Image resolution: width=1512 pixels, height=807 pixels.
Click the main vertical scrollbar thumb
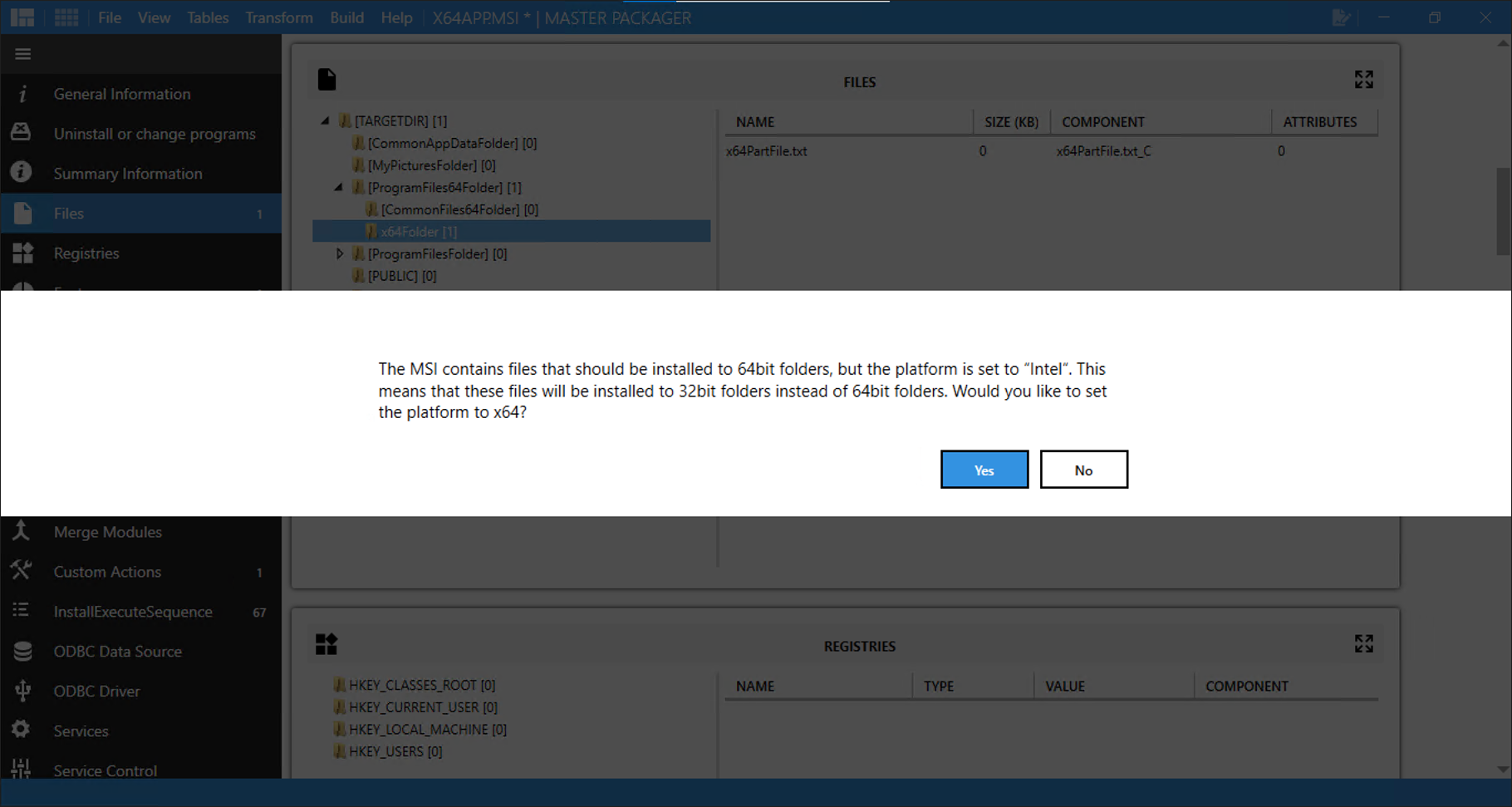pyautogui.click(x=1503, y=212)
